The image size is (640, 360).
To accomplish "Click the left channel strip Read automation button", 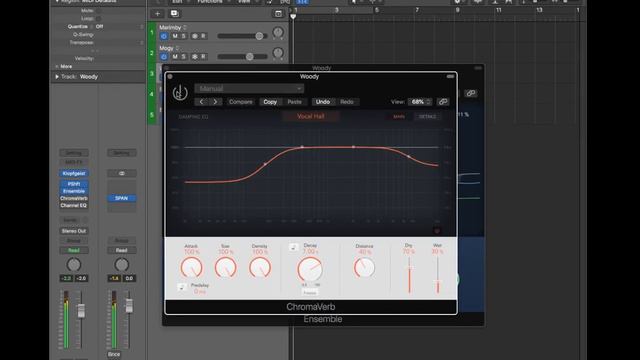I will pos(74,250).
